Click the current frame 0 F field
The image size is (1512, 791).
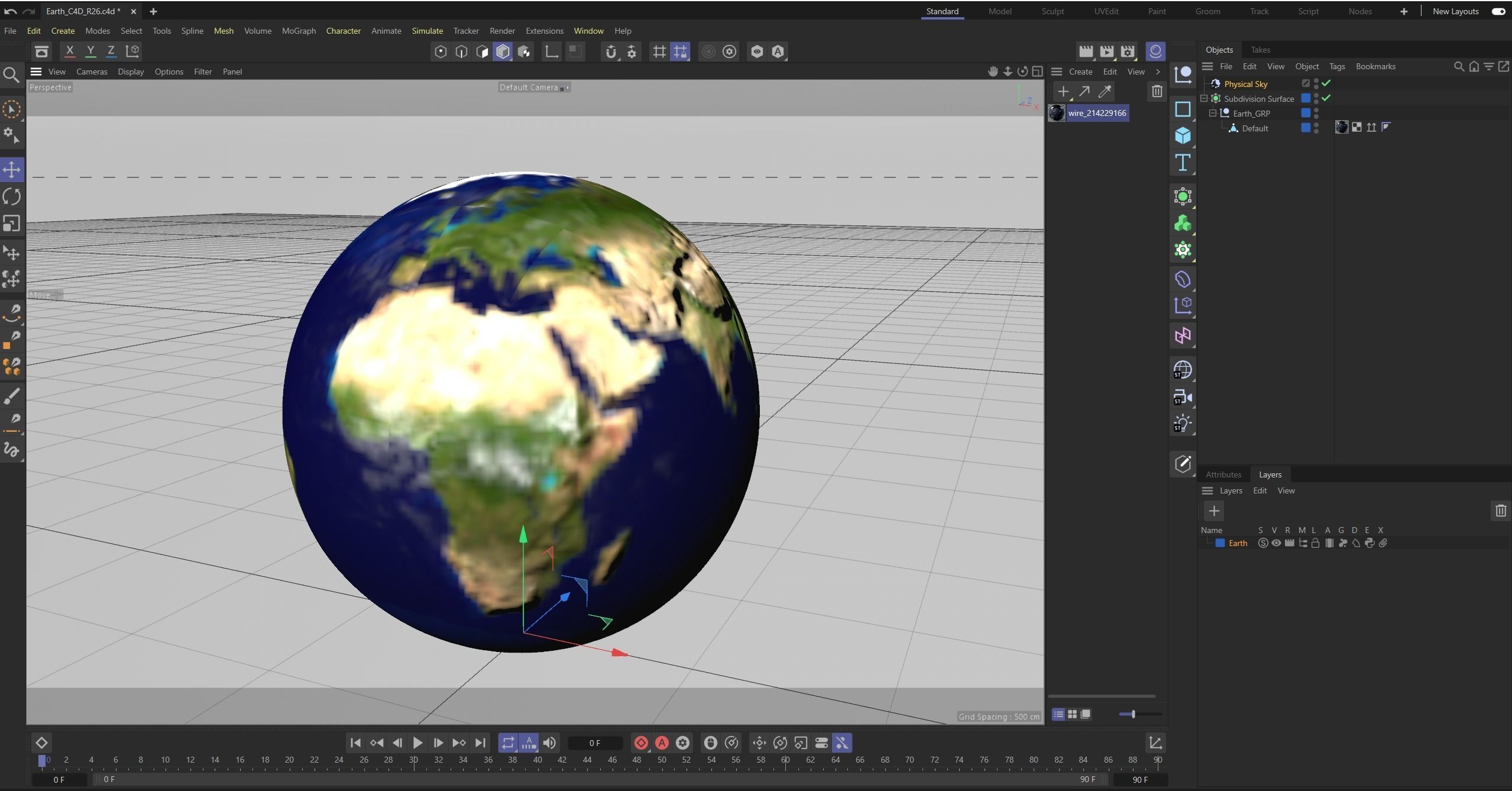595,743
